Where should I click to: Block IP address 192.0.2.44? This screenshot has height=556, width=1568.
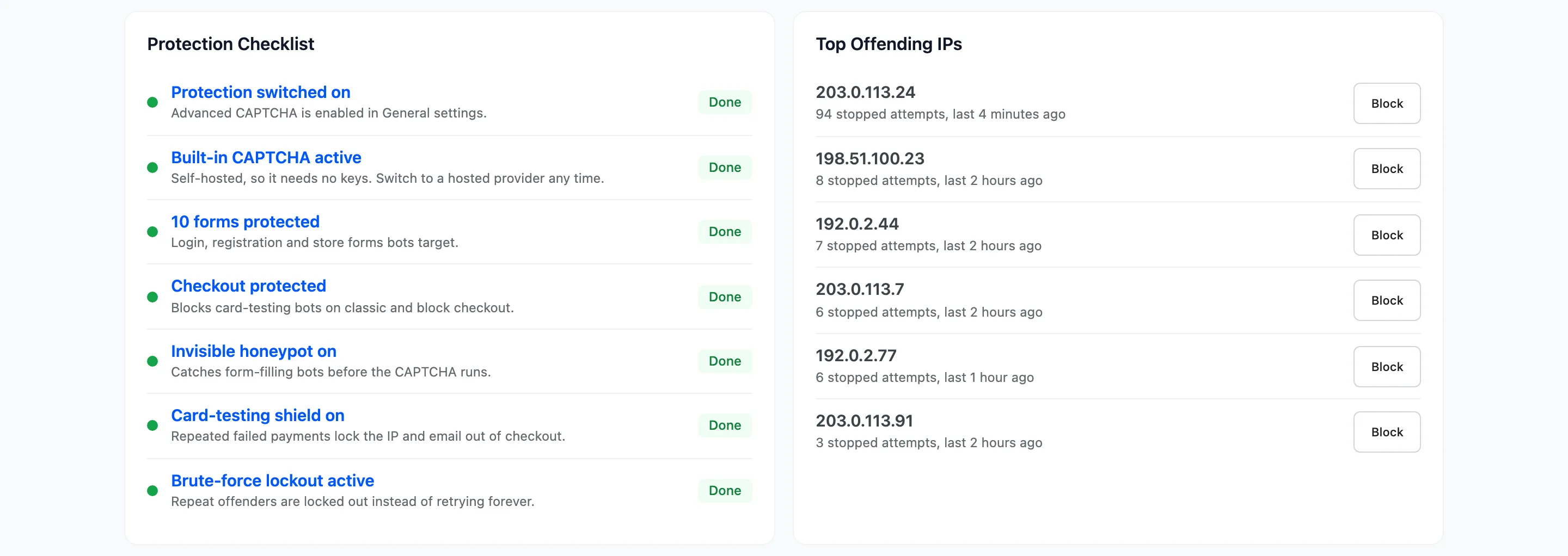(x=1387, y=235)
